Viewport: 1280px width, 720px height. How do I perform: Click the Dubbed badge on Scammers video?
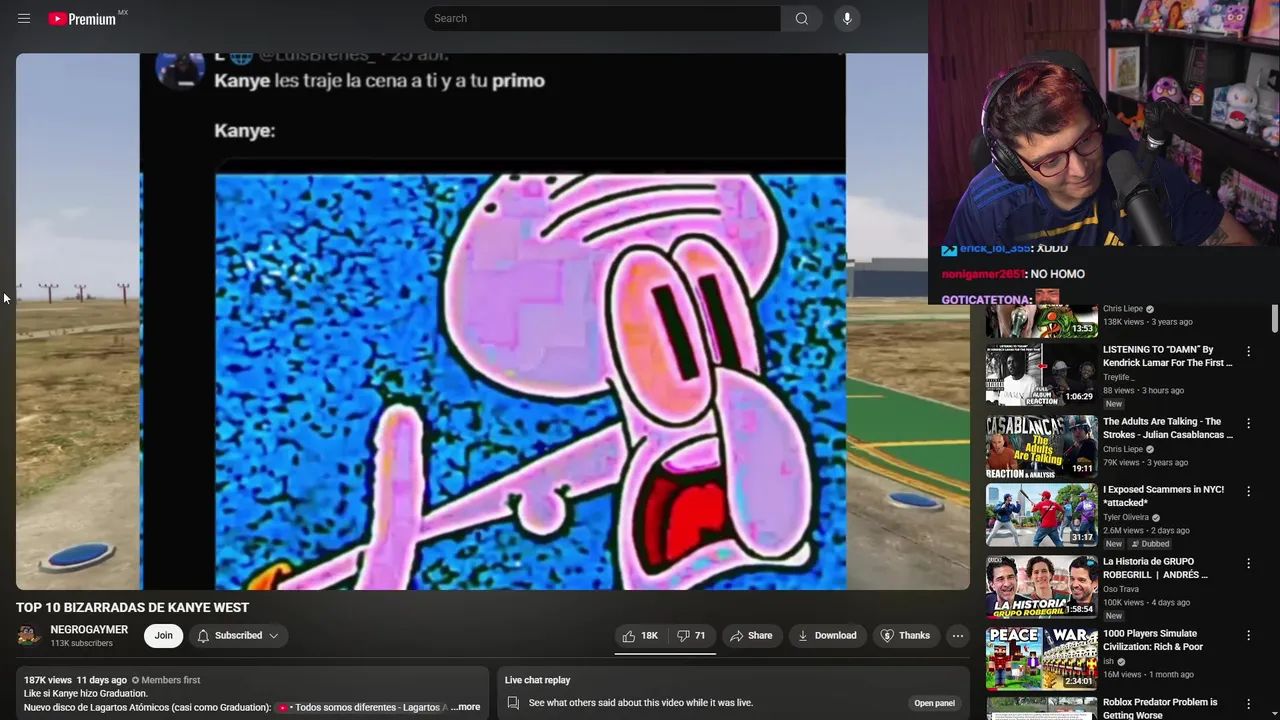[1150, 544]
